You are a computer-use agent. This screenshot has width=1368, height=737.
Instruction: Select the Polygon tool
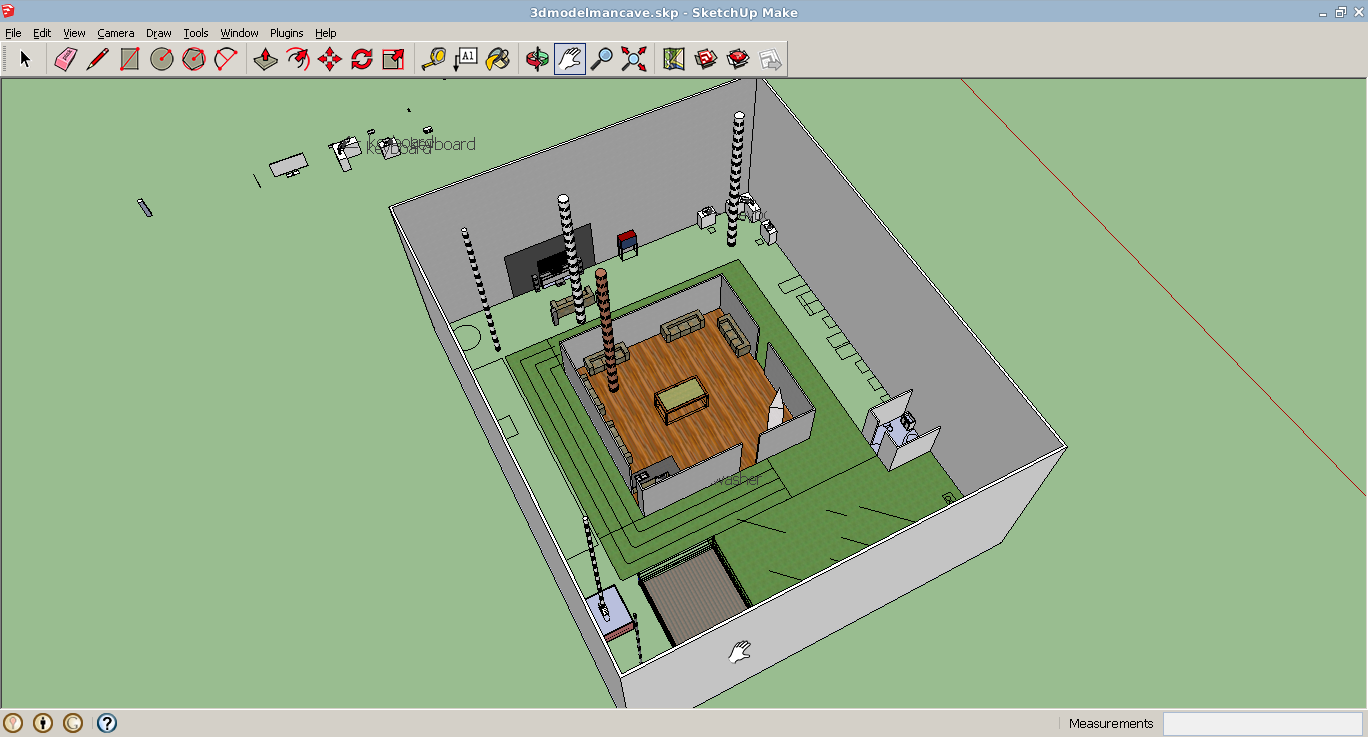tap(194, 59)
